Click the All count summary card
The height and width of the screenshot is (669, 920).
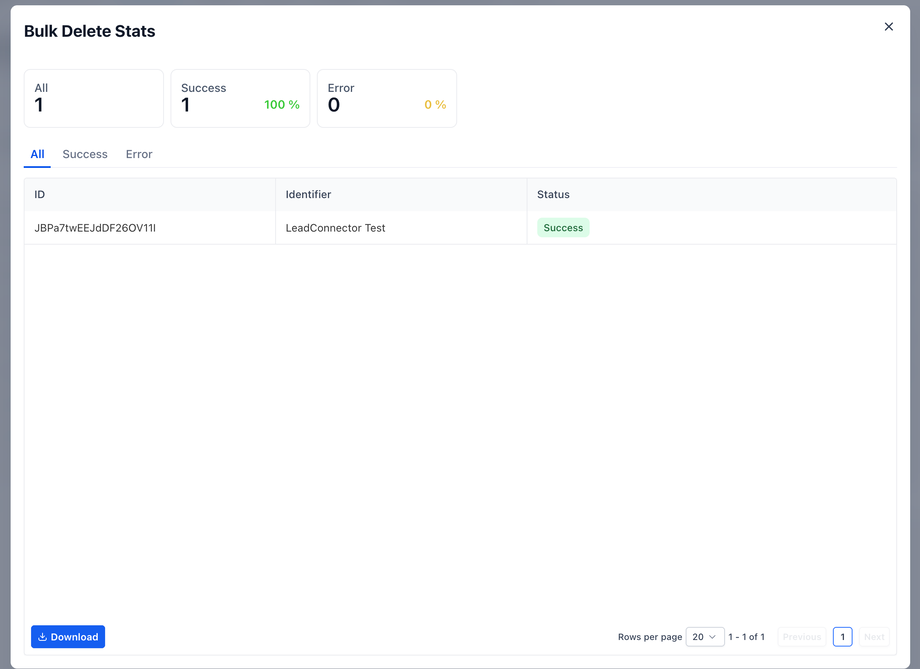94,98
